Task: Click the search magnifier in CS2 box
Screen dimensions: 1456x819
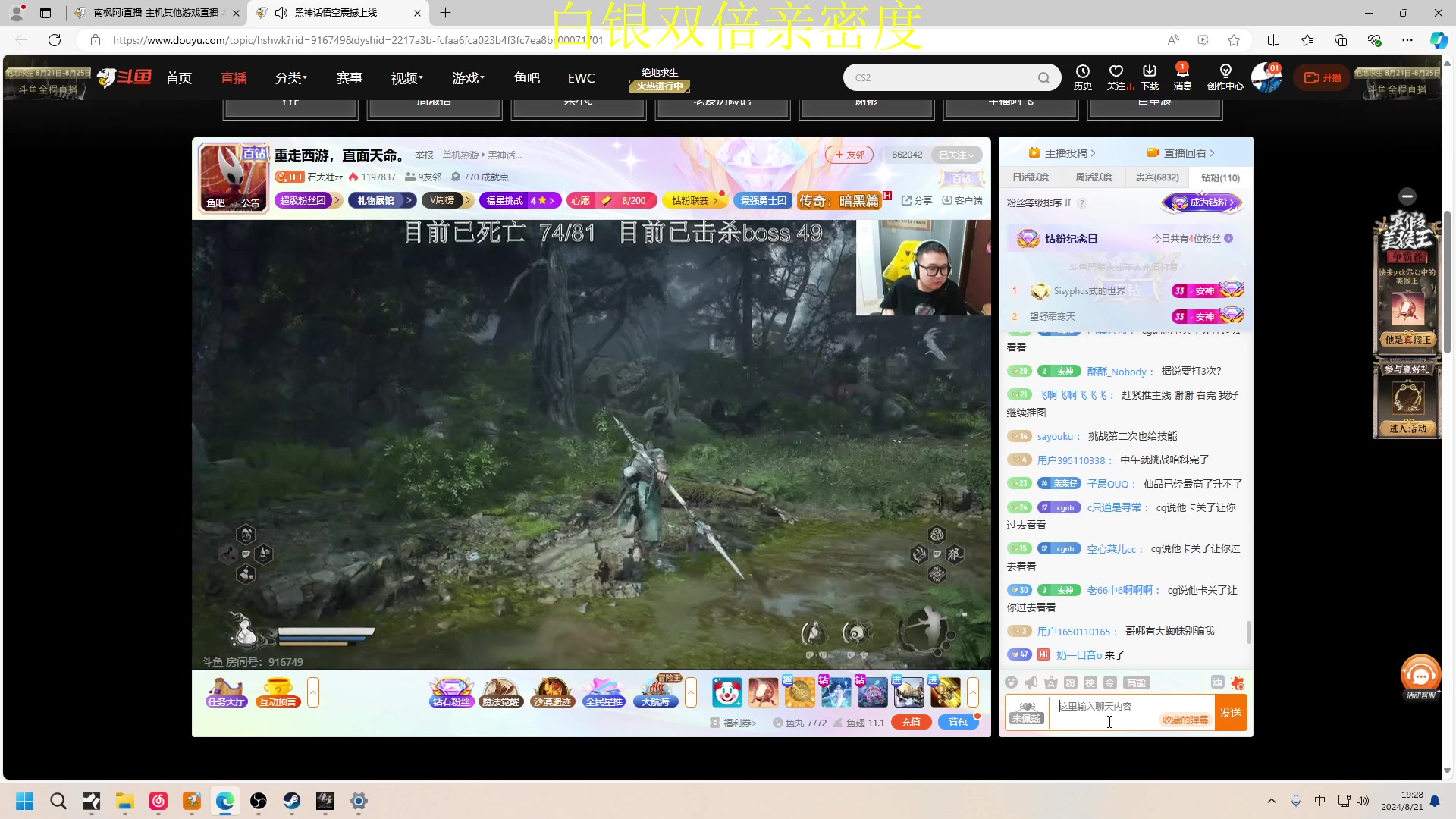Action: point(1043,77)
